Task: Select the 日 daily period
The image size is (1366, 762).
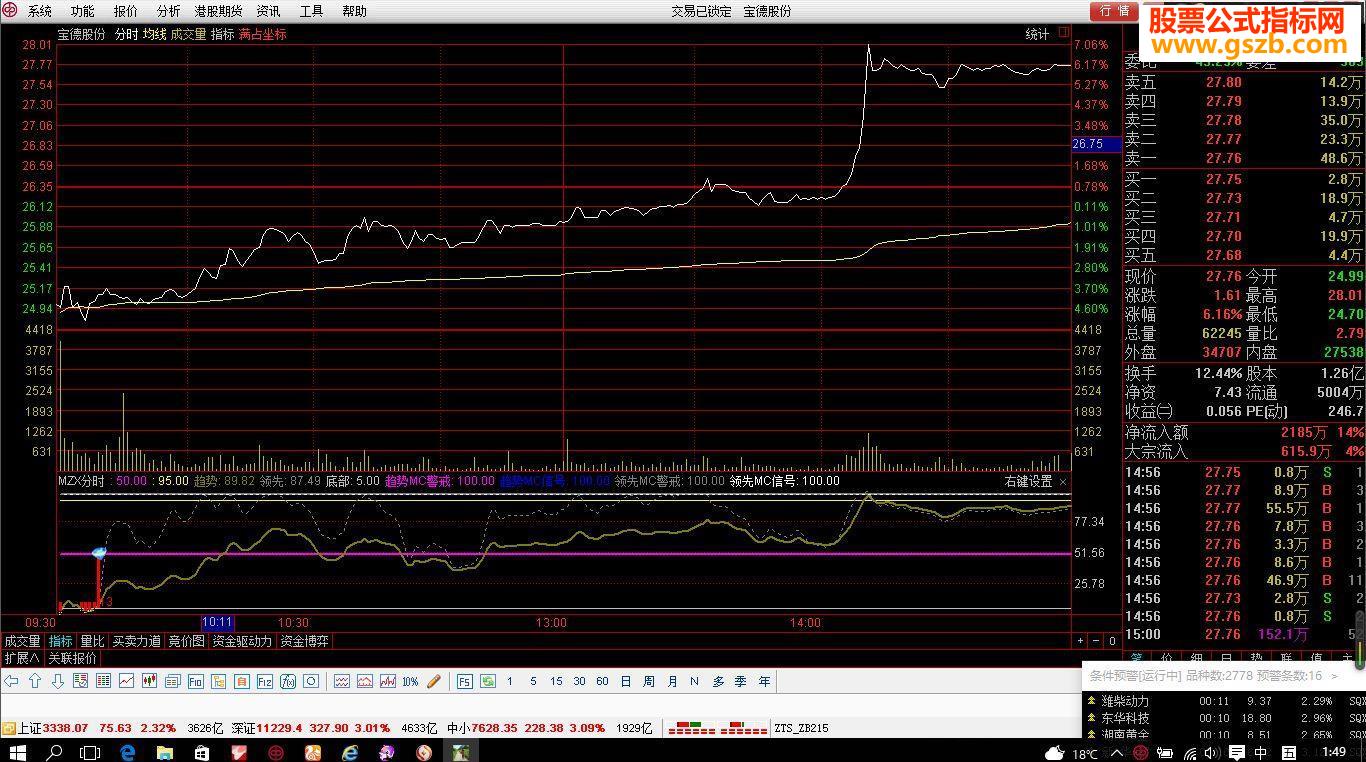Action: tap(625, 681)
